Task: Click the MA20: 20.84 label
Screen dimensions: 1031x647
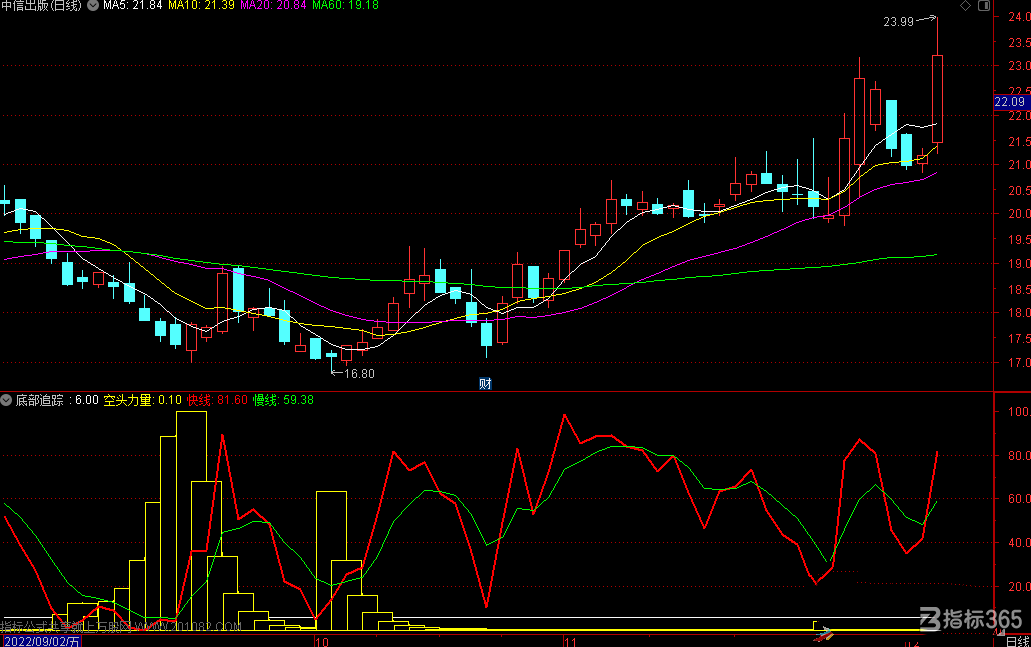Action: click(x=273, y=5)
